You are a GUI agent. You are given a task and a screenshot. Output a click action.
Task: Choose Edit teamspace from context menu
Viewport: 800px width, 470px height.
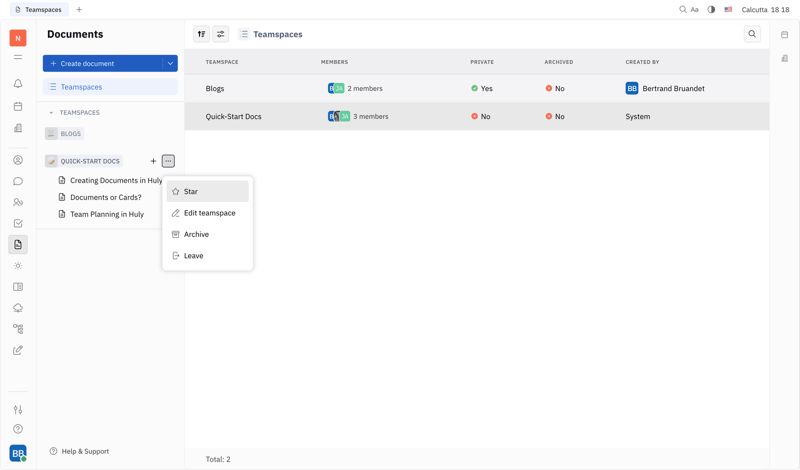pyautogui.click(x=208, y=213)
